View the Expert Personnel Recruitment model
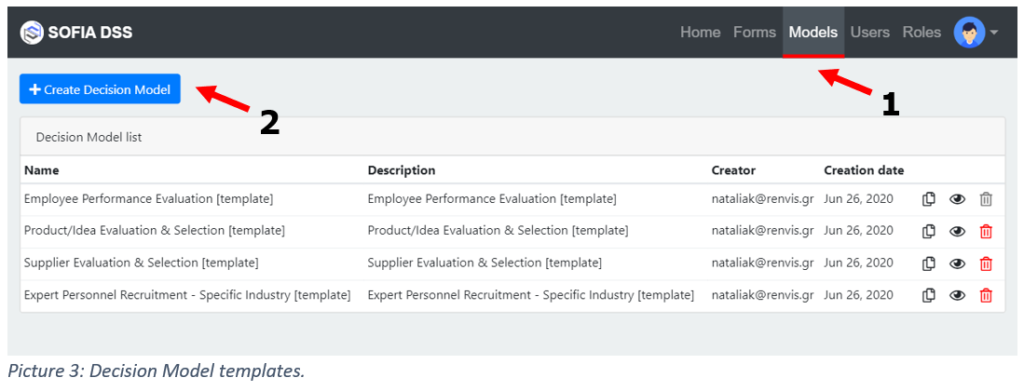The width and height of the screenshot is (1024, 391). click(x=957, y=296)
